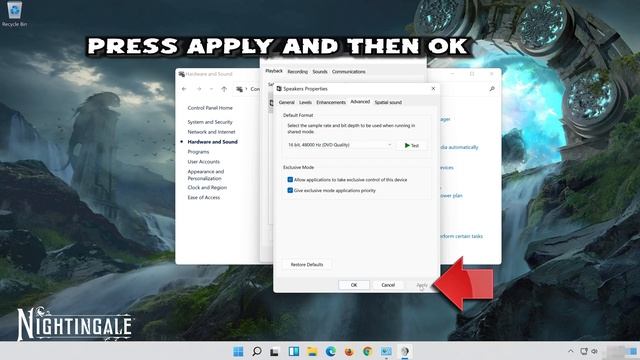Open the Spatial sound tab

[388, 102]
